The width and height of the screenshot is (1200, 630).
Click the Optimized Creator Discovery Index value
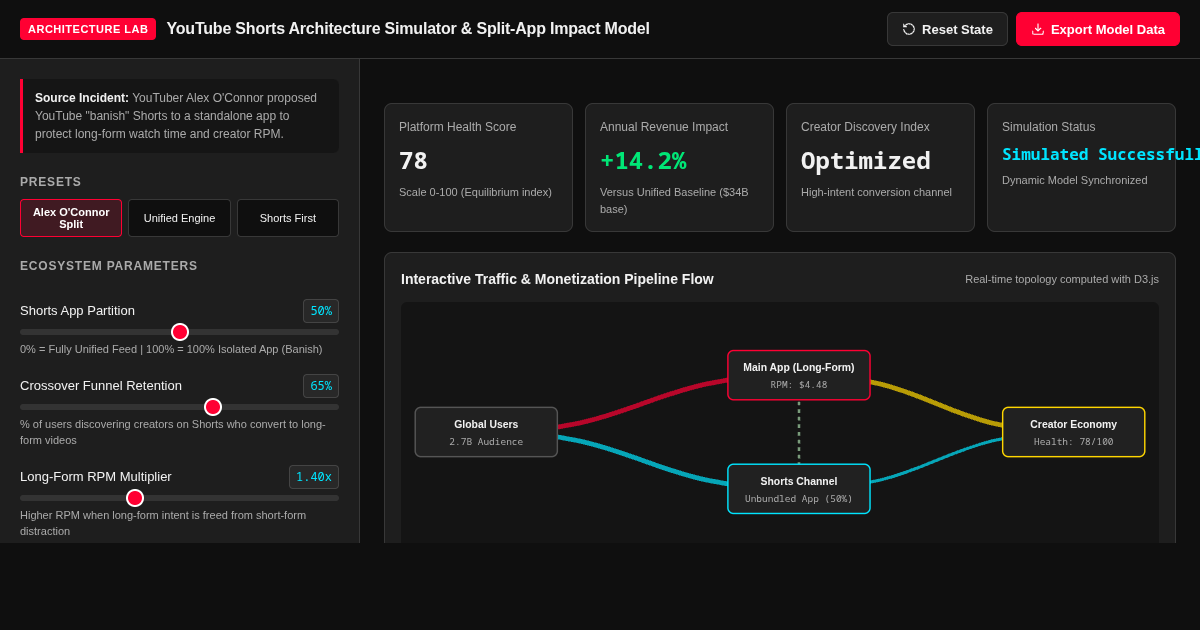(866, 161)
